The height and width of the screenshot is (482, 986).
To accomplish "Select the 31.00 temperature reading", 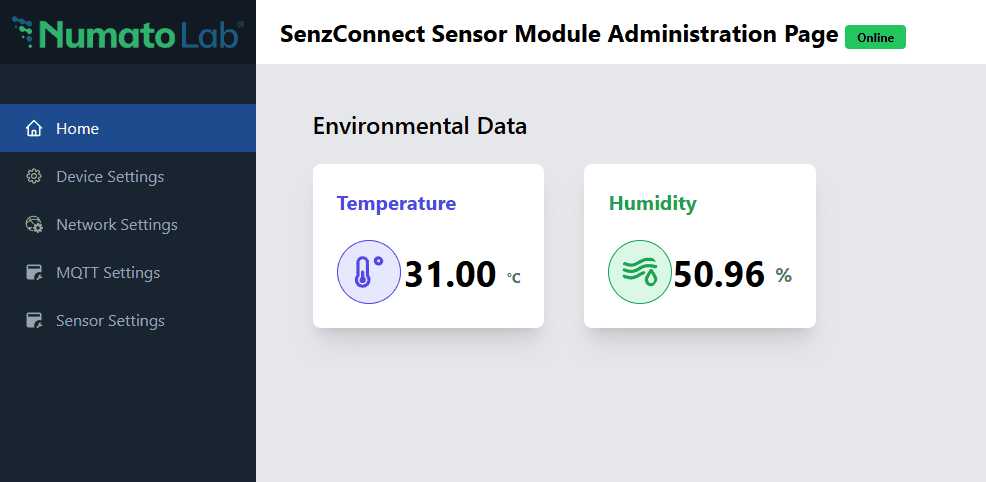I will click(450, 274).
